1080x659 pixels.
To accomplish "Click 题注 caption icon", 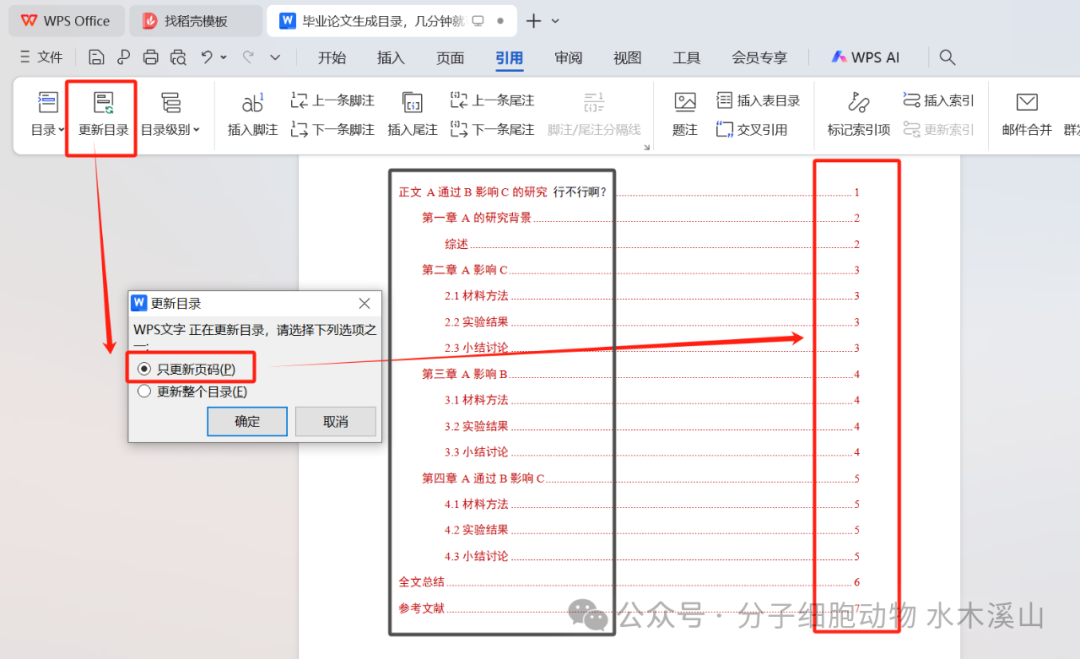I will (x=685, y=114).
